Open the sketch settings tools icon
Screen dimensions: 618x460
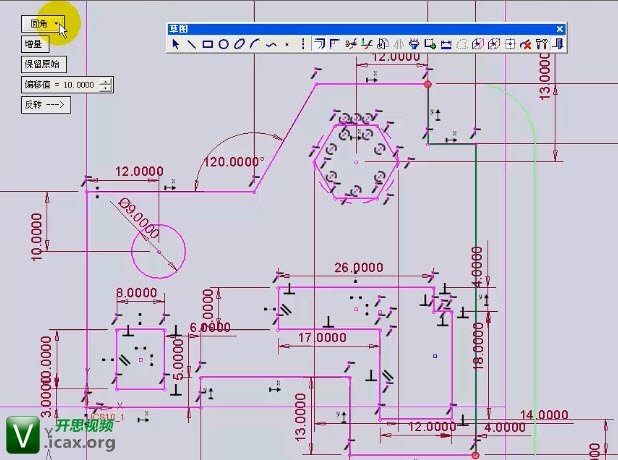(542, 44)
